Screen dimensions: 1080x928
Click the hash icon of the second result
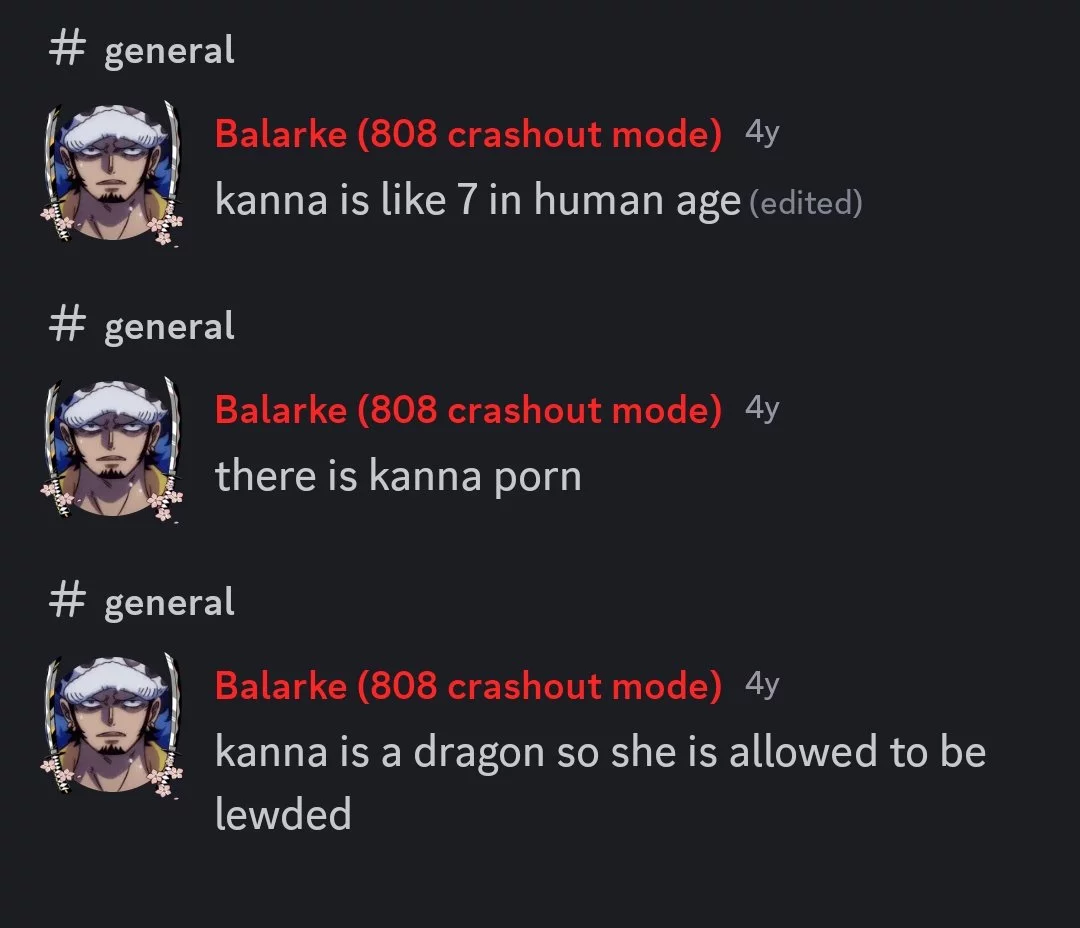[x=67, y=325]
